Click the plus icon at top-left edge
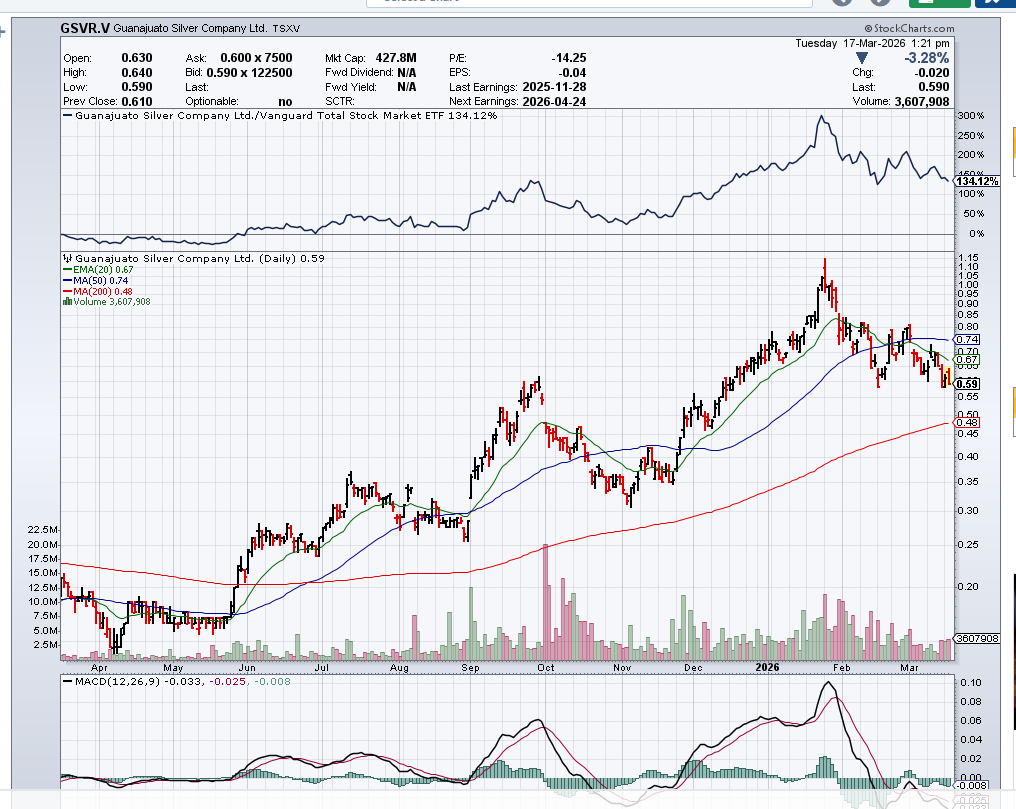This screenshot has height=809, width=1016. click(x=3, y=31)
